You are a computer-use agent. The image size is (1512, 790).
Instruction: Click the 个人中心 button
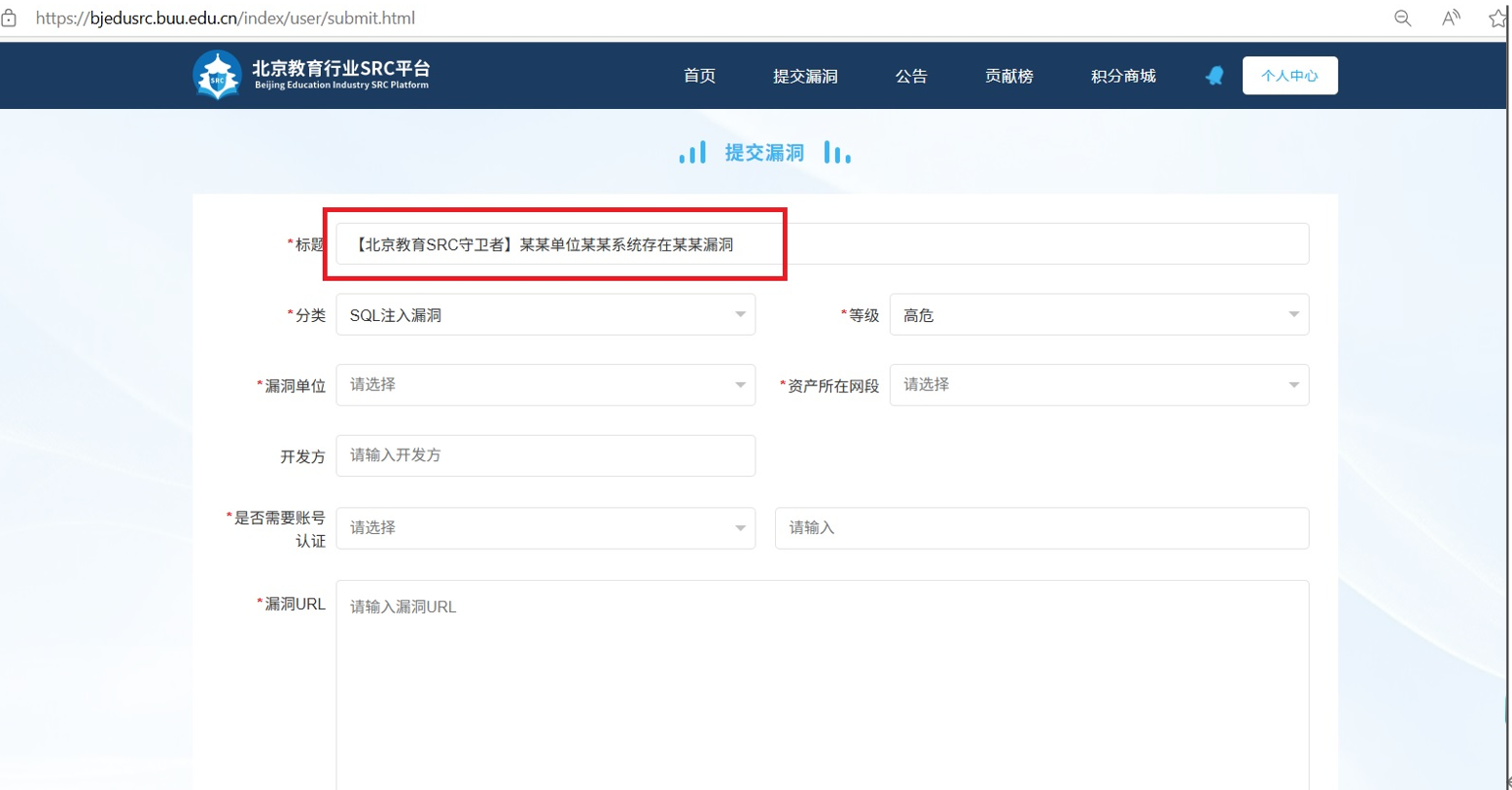[1289, 76]
